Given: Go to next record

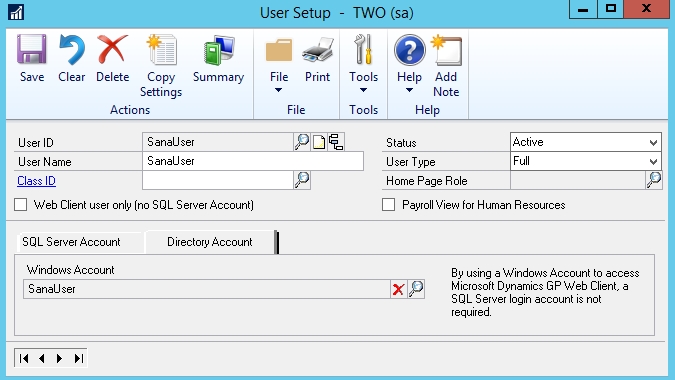Looking at the screenshot, I should pos(59,358).
